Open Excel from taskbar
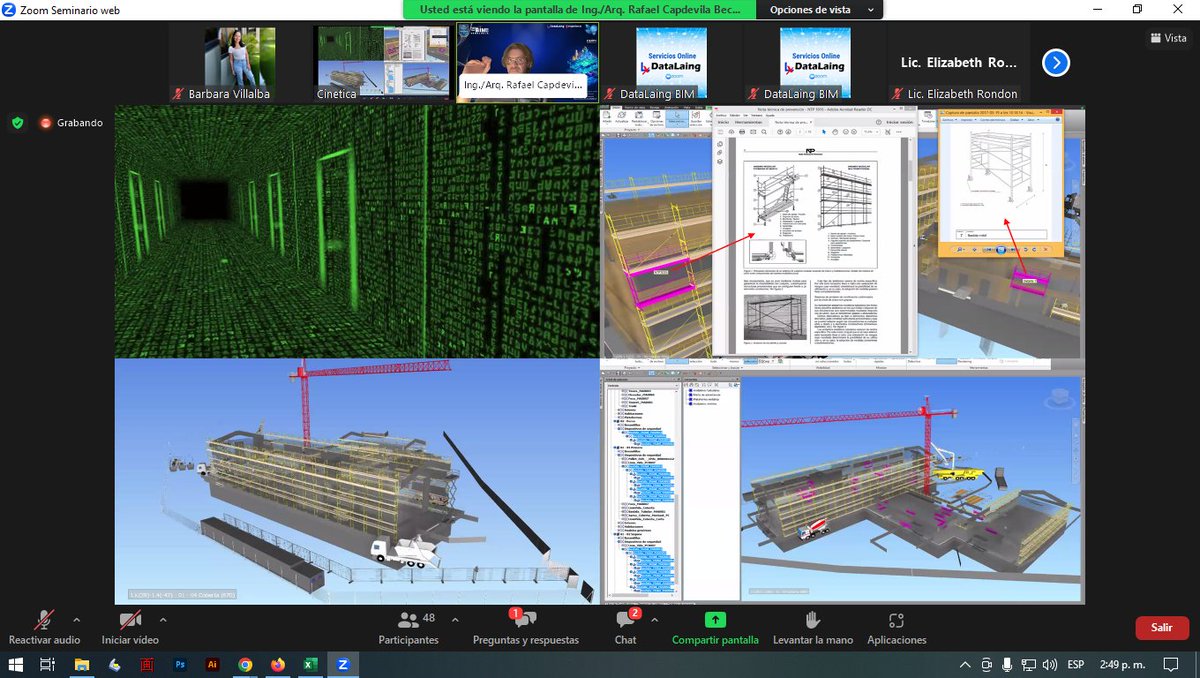This screenshot has height=678, width=1200. (310, 664)
